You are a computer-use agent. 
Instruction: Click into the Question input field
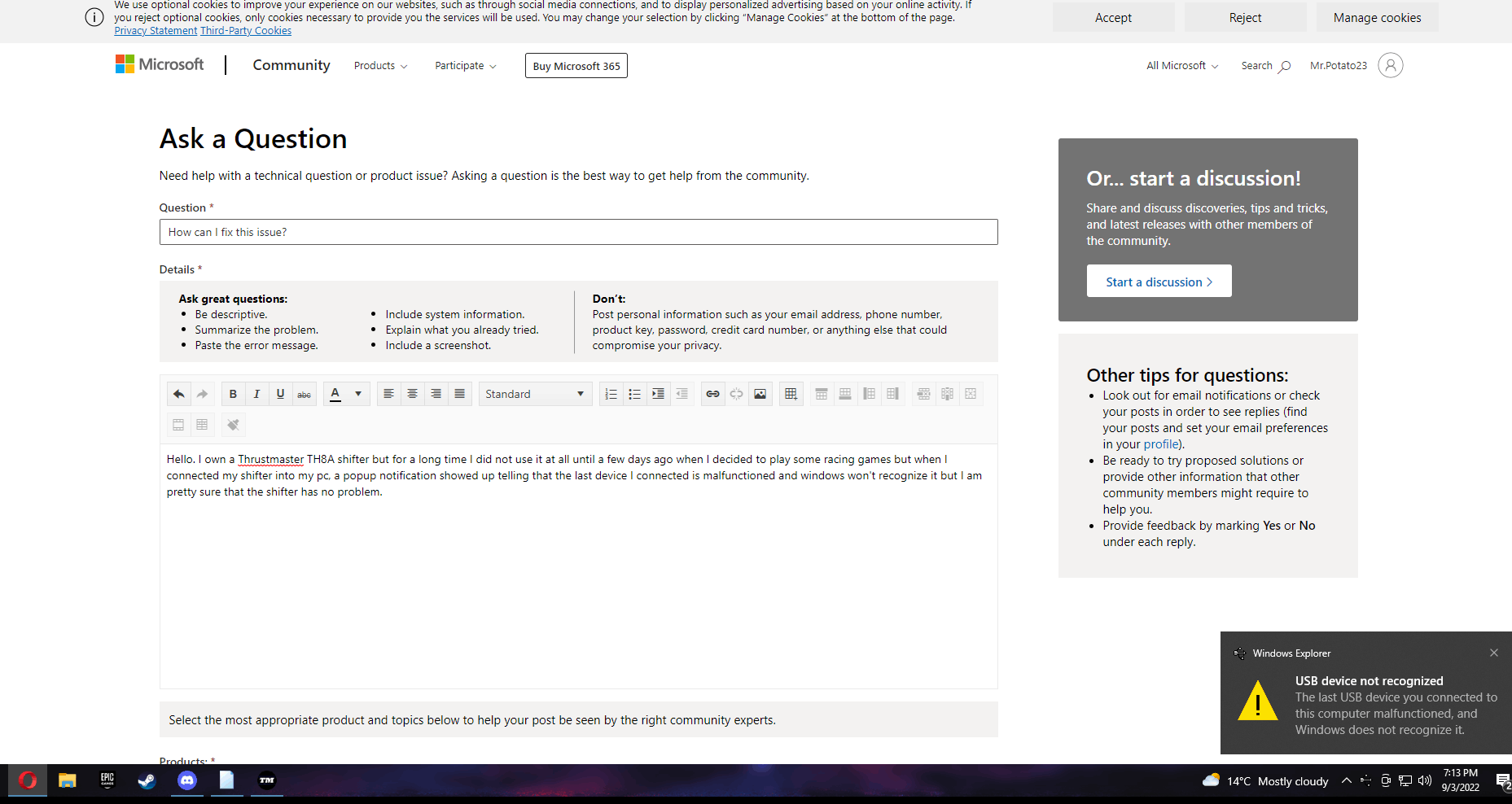pos(578,232)
